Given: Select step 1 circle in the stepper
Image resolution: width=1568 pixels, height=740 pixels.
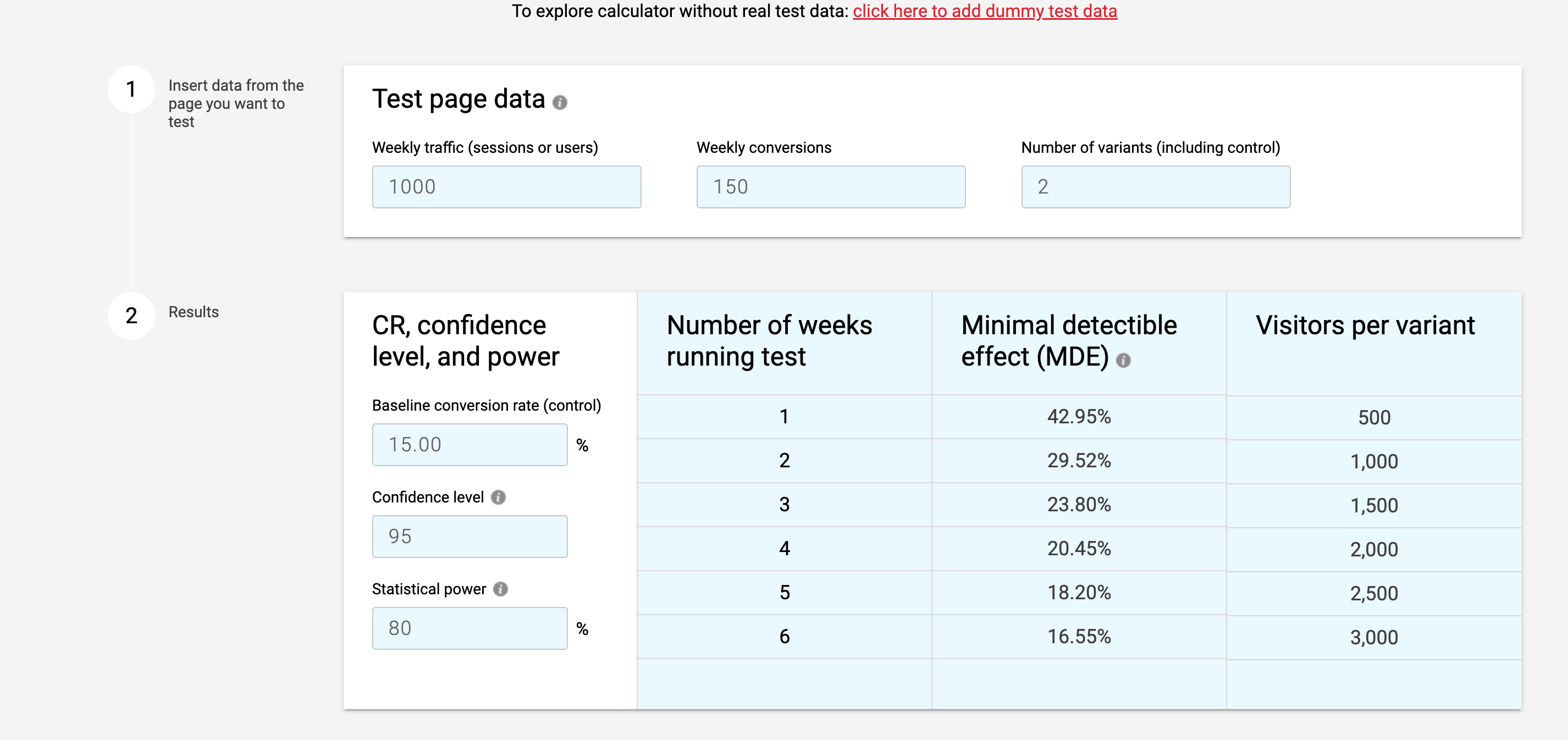Looking at the screenshot, I should (131, 90).
